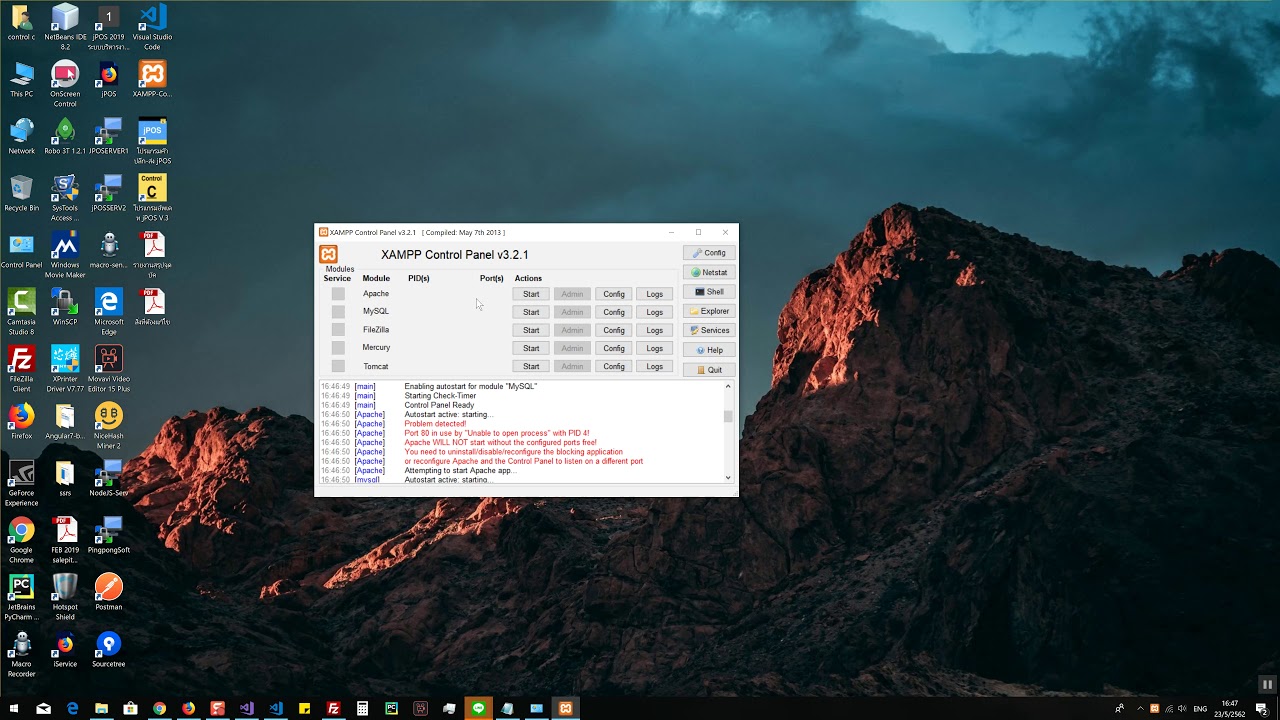Screen dimensions: 1280x720
Task: Toggle the Mercury service checkbox
Action: tap(338, 348)
